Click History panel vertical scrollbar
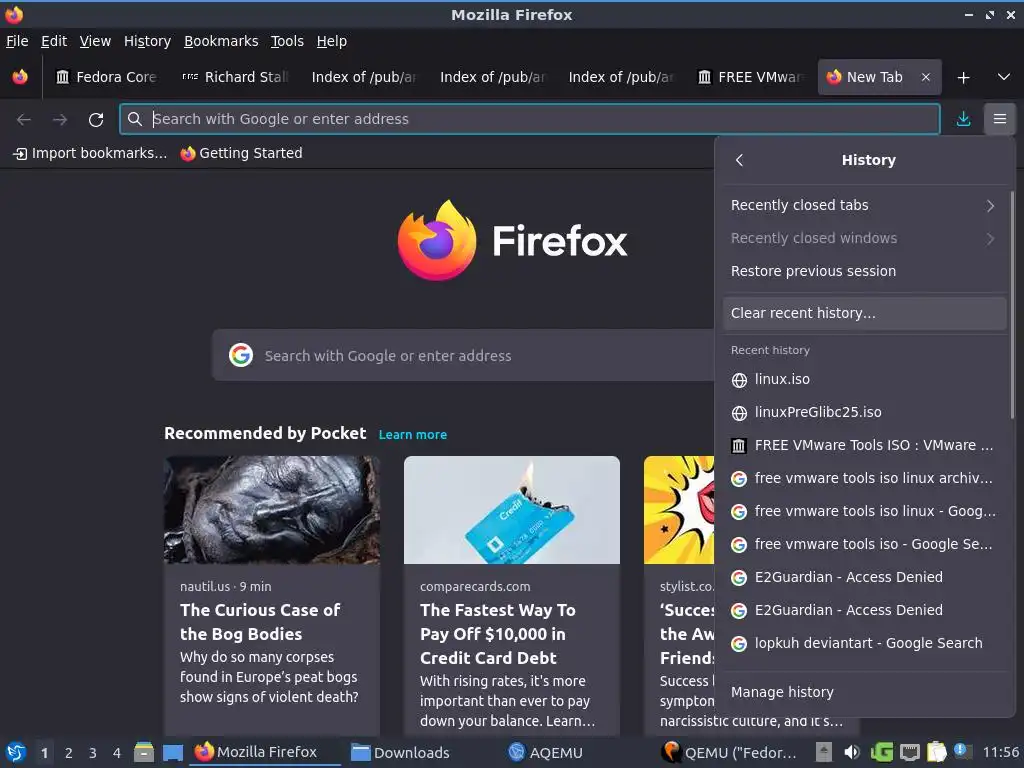This screenshot has height=768, width=1024. (x=1012, y=304)
